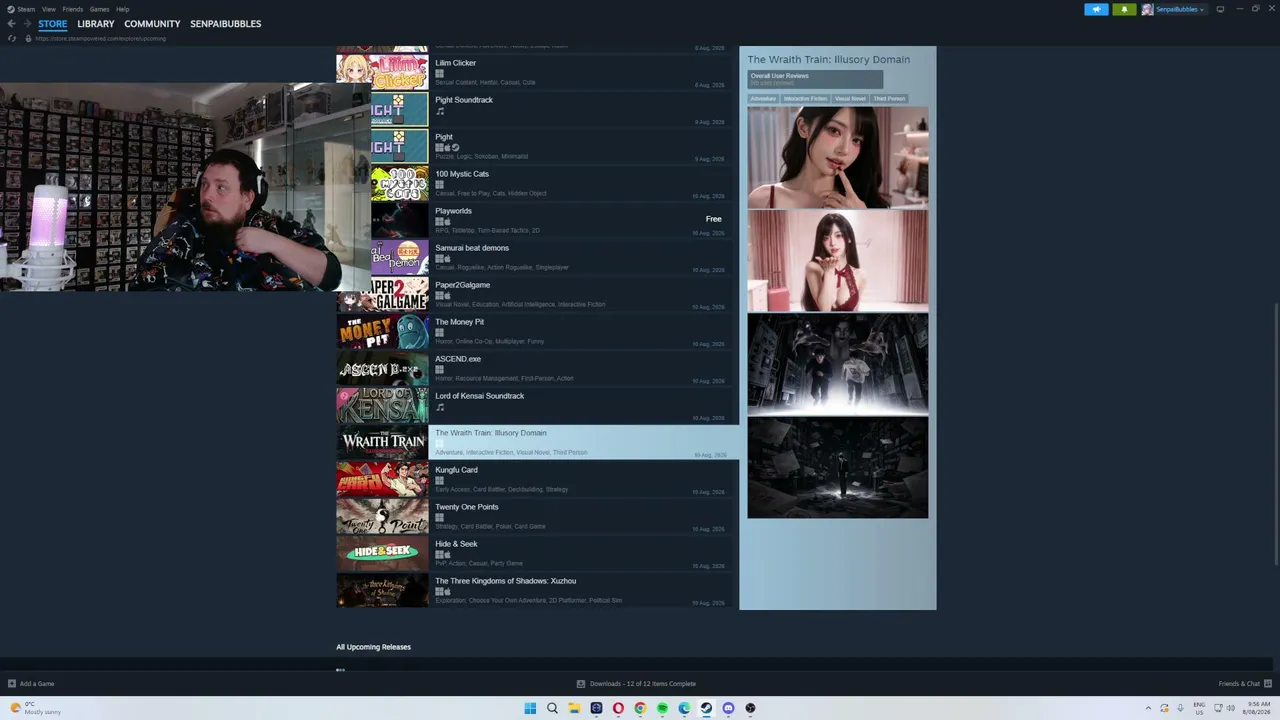The width and height of the screenshot is (1280, 720).
Task: Open the Downloads manager icon
Action: (x=581, y=684)
